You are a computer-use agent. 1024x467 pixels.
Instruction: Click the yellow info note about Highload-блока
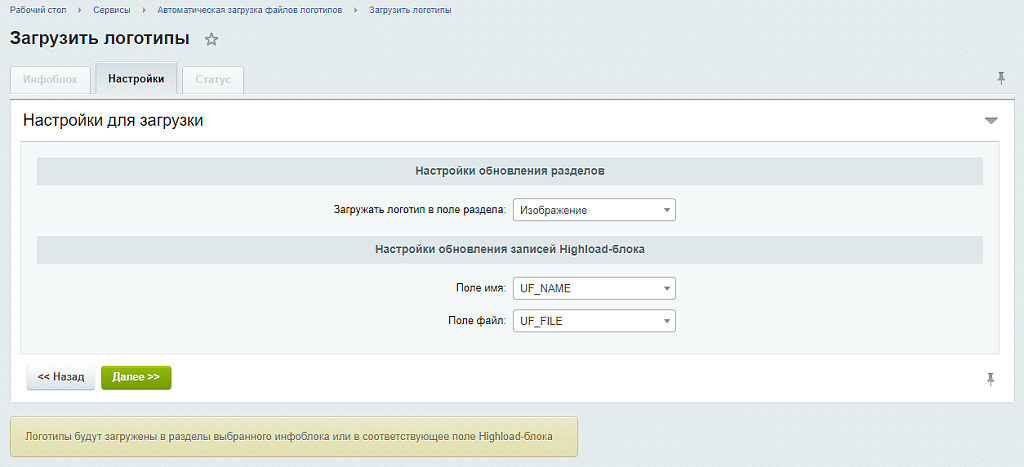(x=294, y=437)
